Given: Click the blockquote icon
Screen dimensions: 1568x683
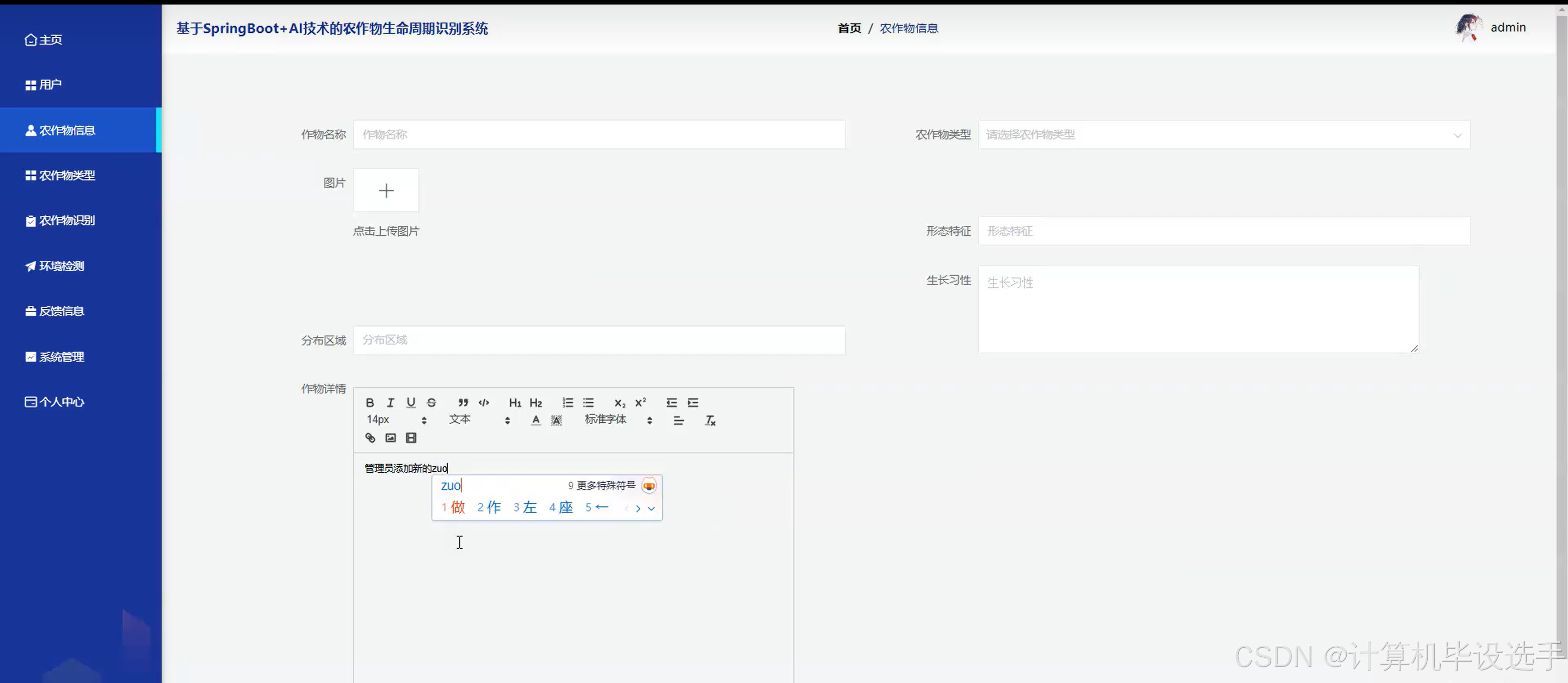Looking at the screenshot, I should pyautogui.click(x=463, y=402).
